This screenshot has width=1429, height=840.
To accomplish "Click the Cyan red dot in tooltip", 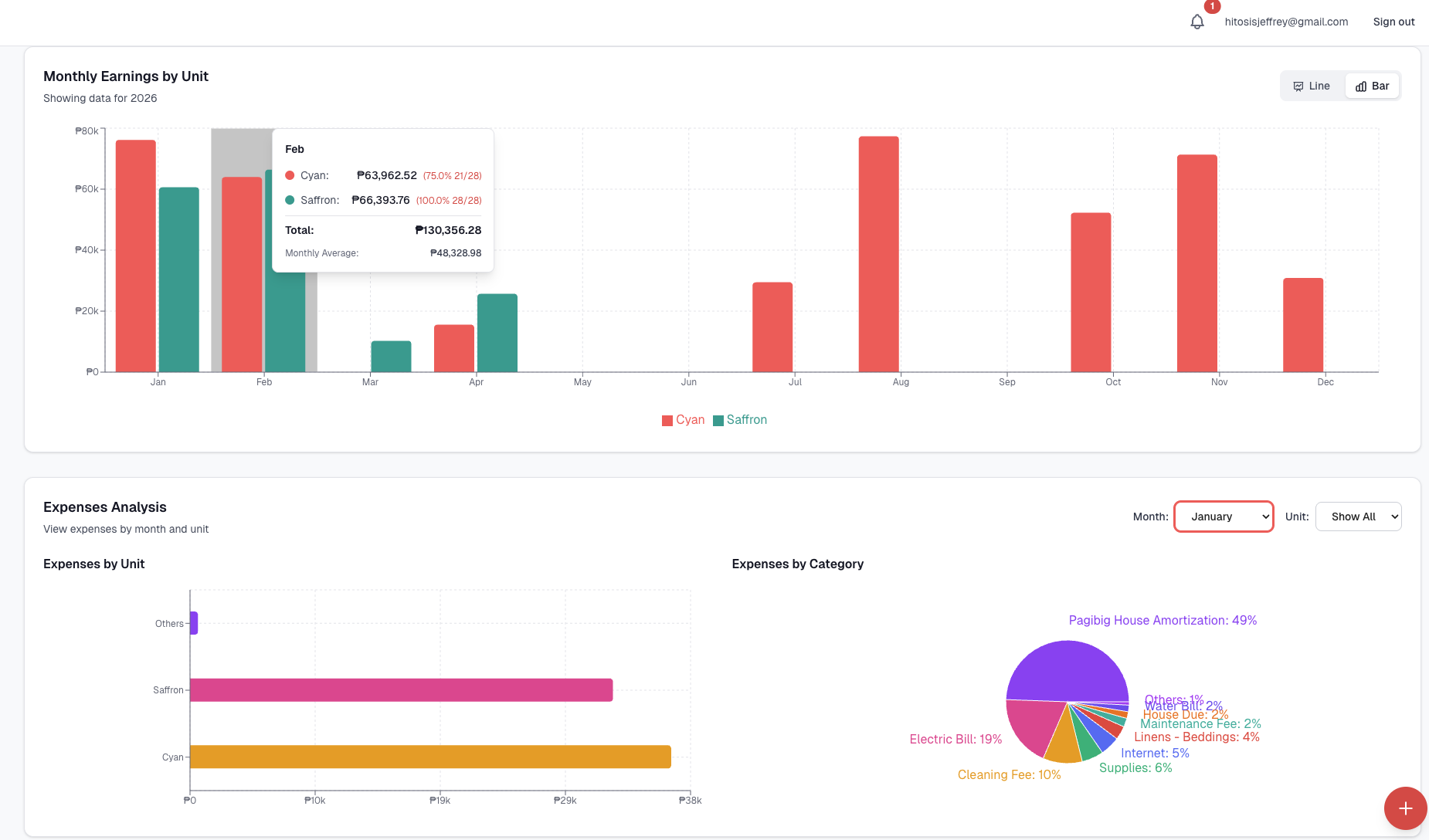I will click(290, 175).
